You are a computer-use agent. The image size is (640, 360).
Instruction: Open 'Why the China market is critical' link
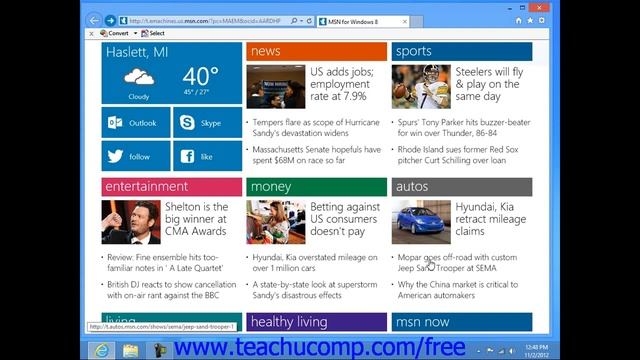[458, 290]
